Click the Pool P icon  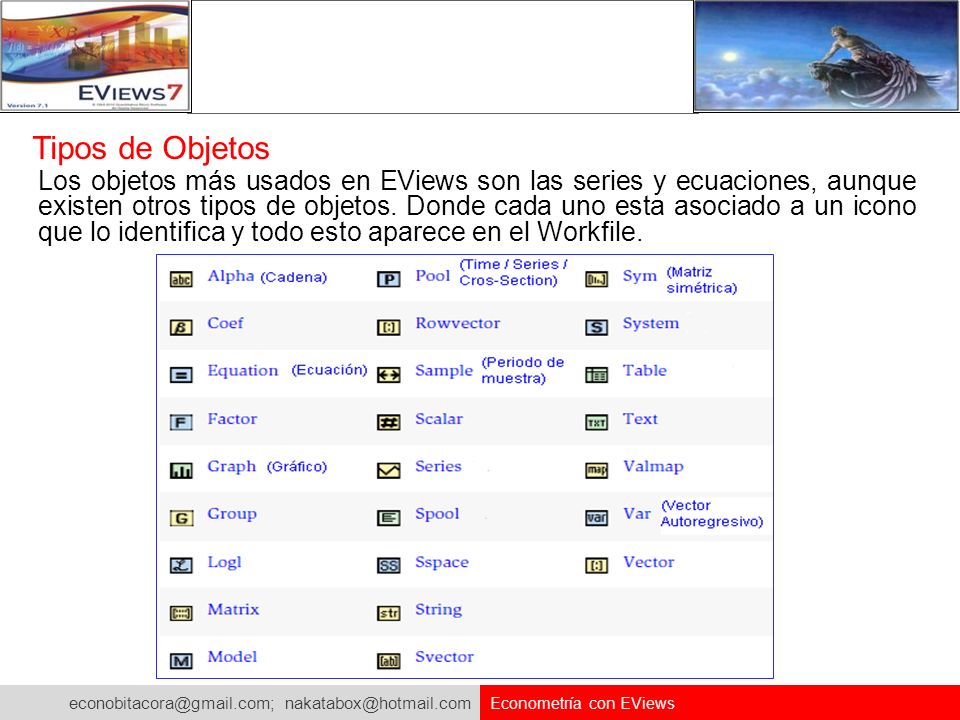coord(389,279)
